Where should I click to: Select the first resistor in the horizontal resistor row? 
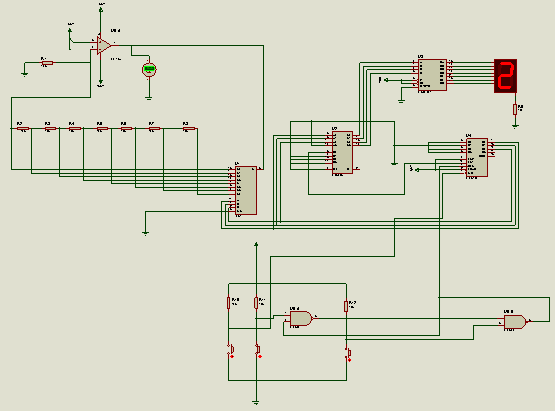(x=23, y=129)
